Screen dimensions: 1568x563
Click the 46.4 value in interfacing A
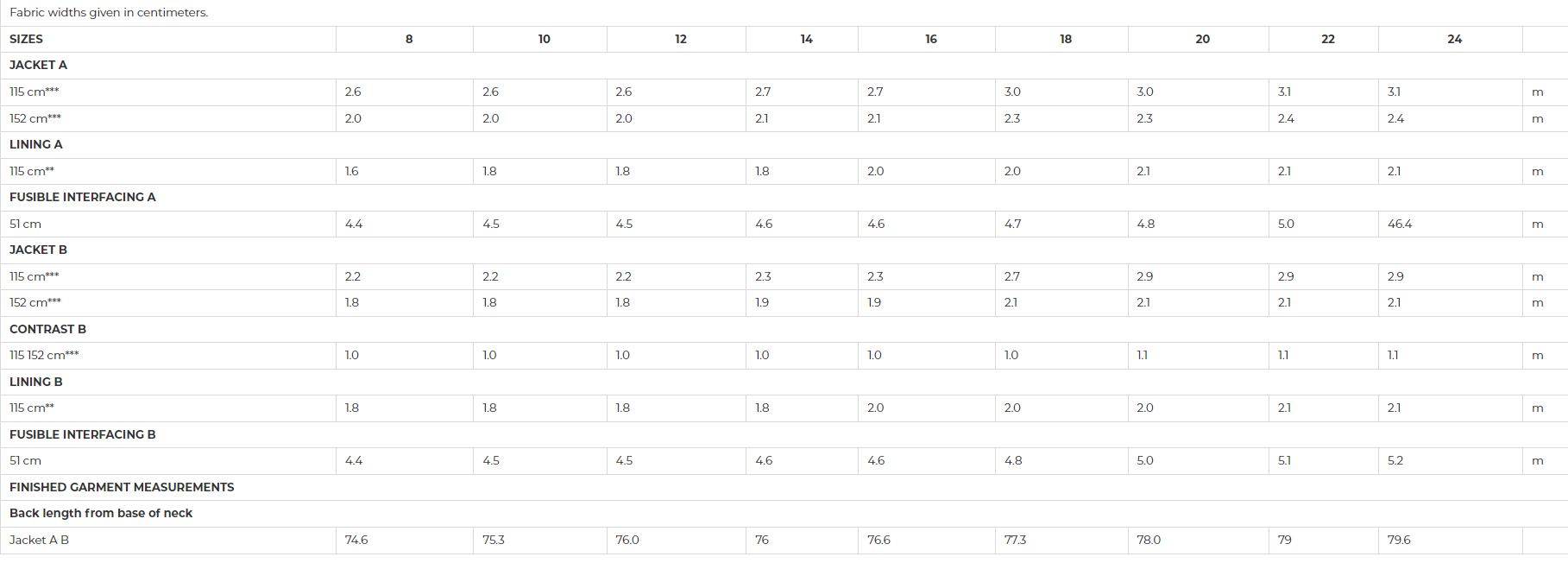point(1400,224)
